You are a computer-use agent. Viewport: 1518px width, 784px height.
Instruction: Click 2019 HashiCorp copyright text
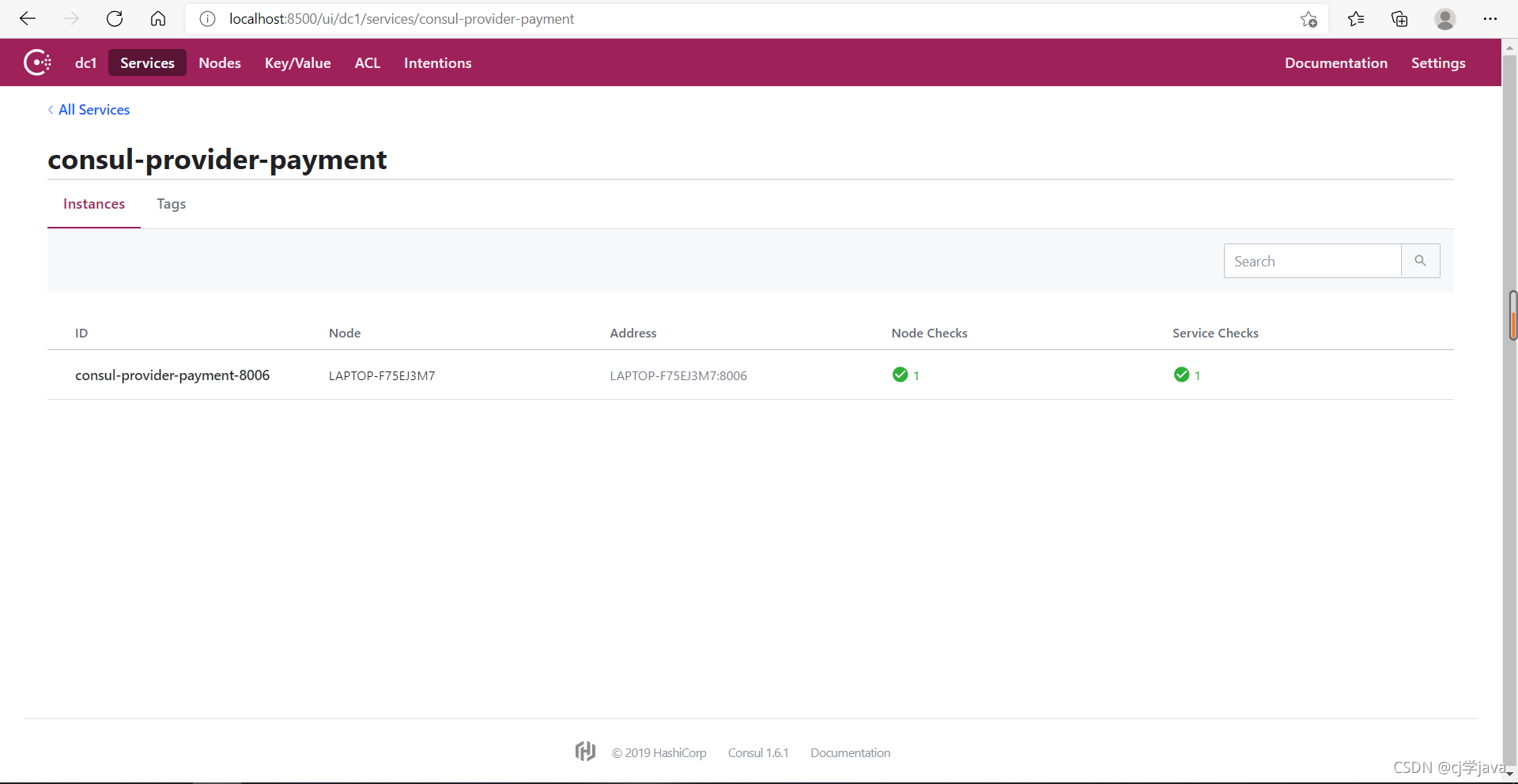659,753
